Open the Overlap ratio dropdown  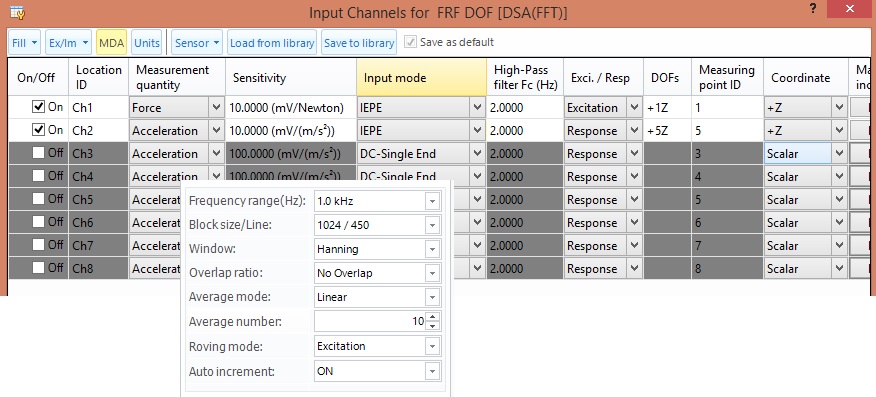(432, 273)
